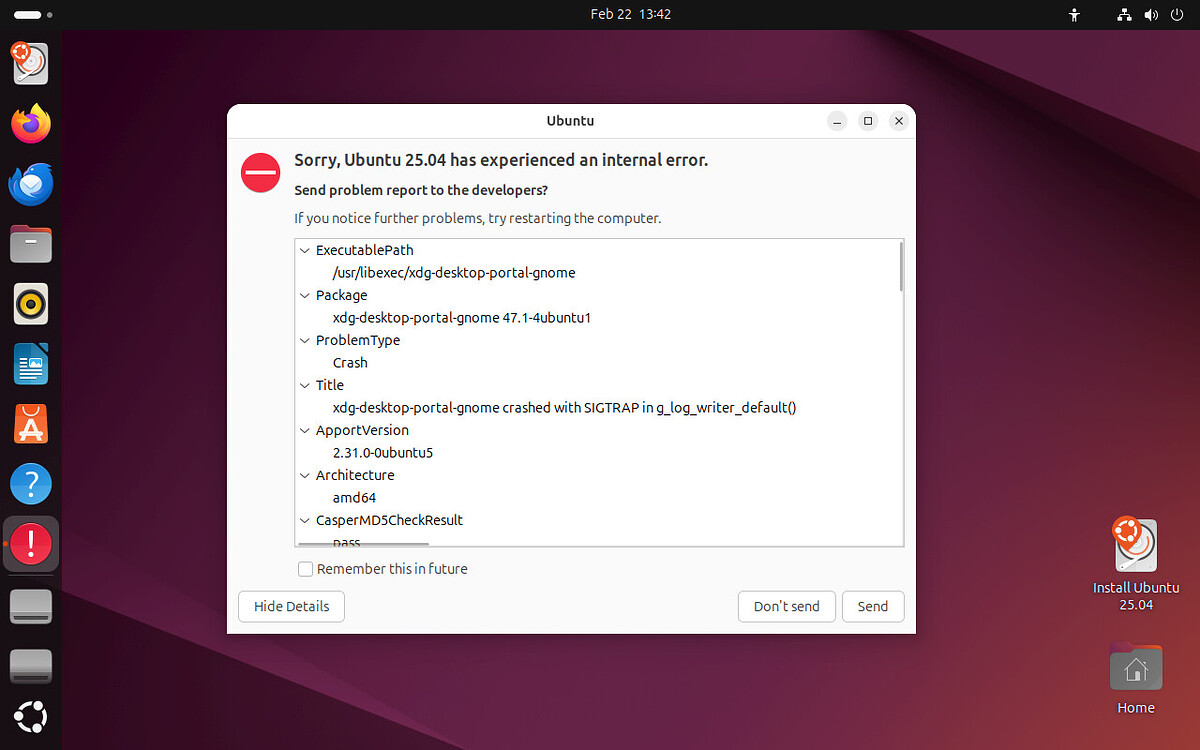Open the system power menu
This screenshot has width=1200, height=750.
(1178, 14)
